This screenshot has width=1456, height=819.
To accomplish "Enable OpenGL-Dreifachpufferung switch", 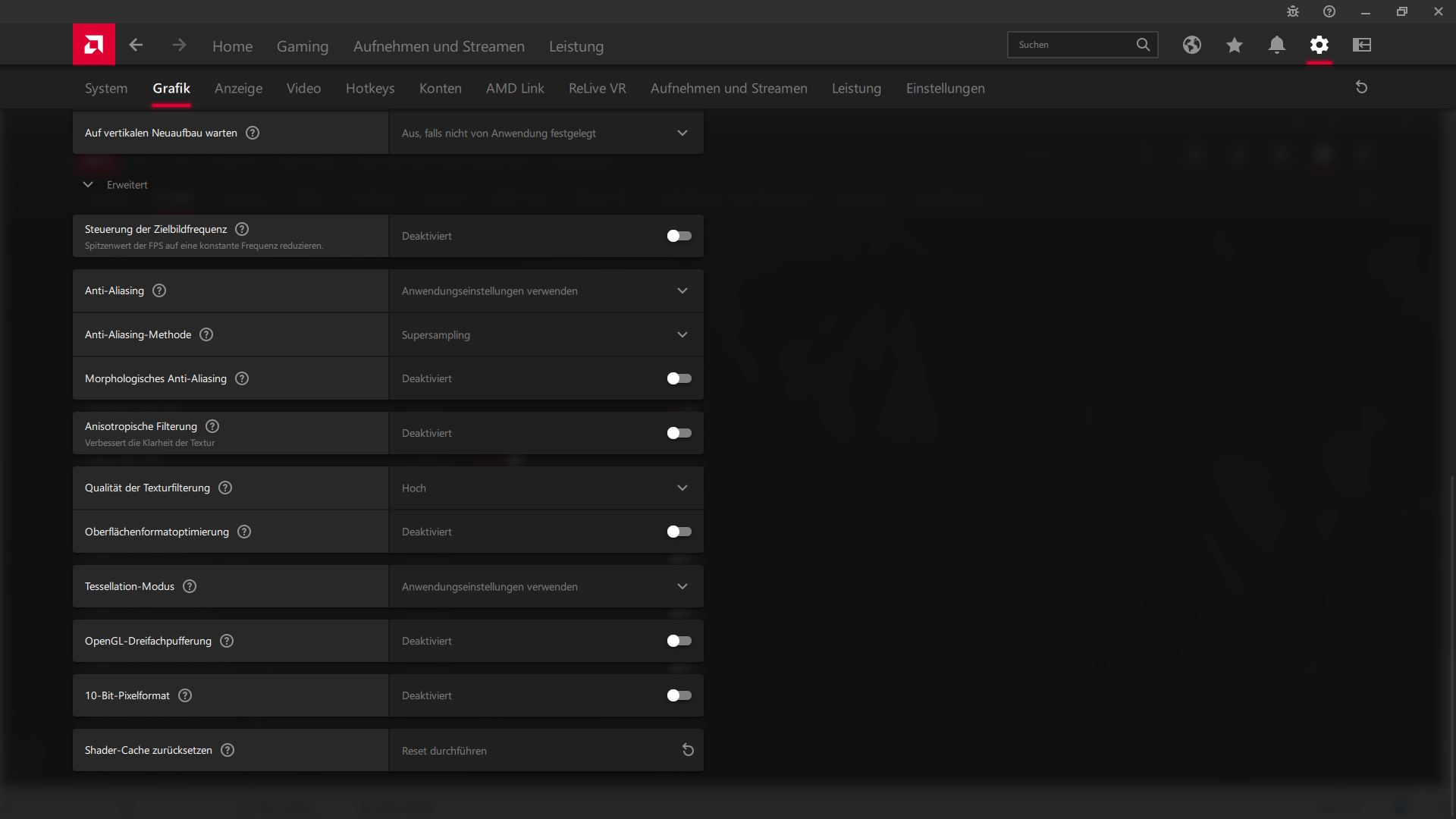I will (x=679, y=641).
